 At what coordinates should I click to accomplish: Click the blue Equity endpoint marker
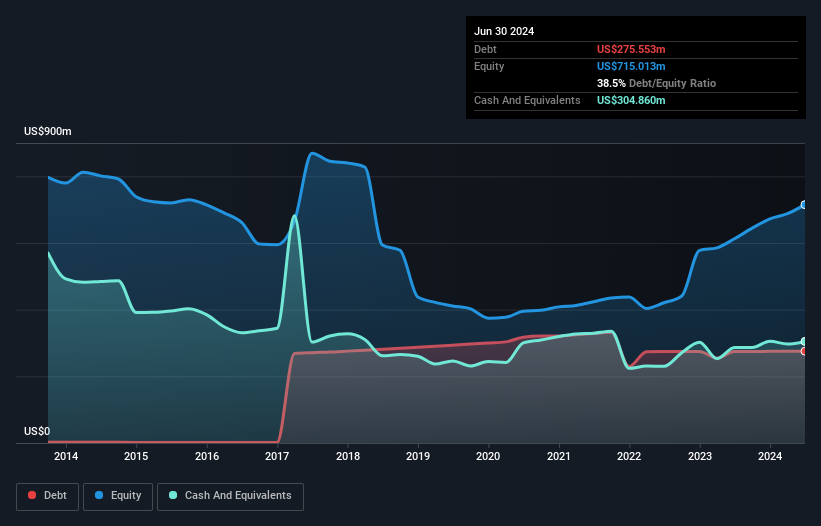point(804,205)
